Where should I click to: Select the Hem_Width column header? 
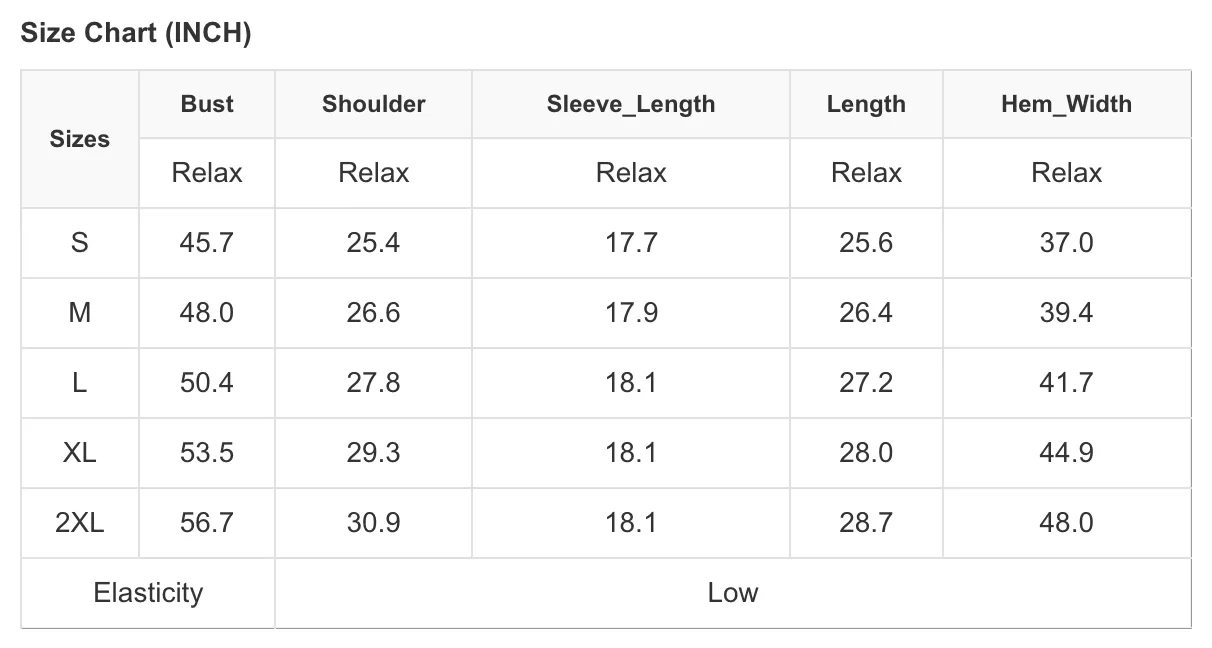tap(1066, 104)
